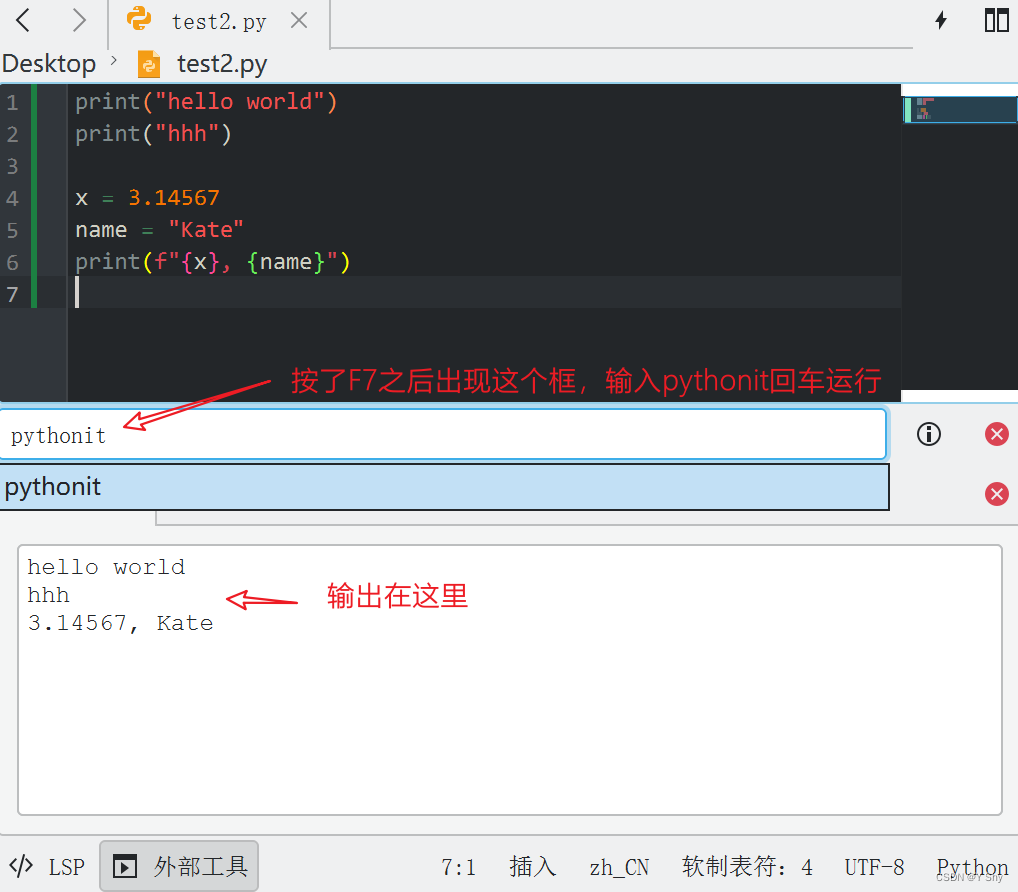Viewport: 1018px width, 892px height.
Task: Click the back navigation arrow
Action: [22, 19]
